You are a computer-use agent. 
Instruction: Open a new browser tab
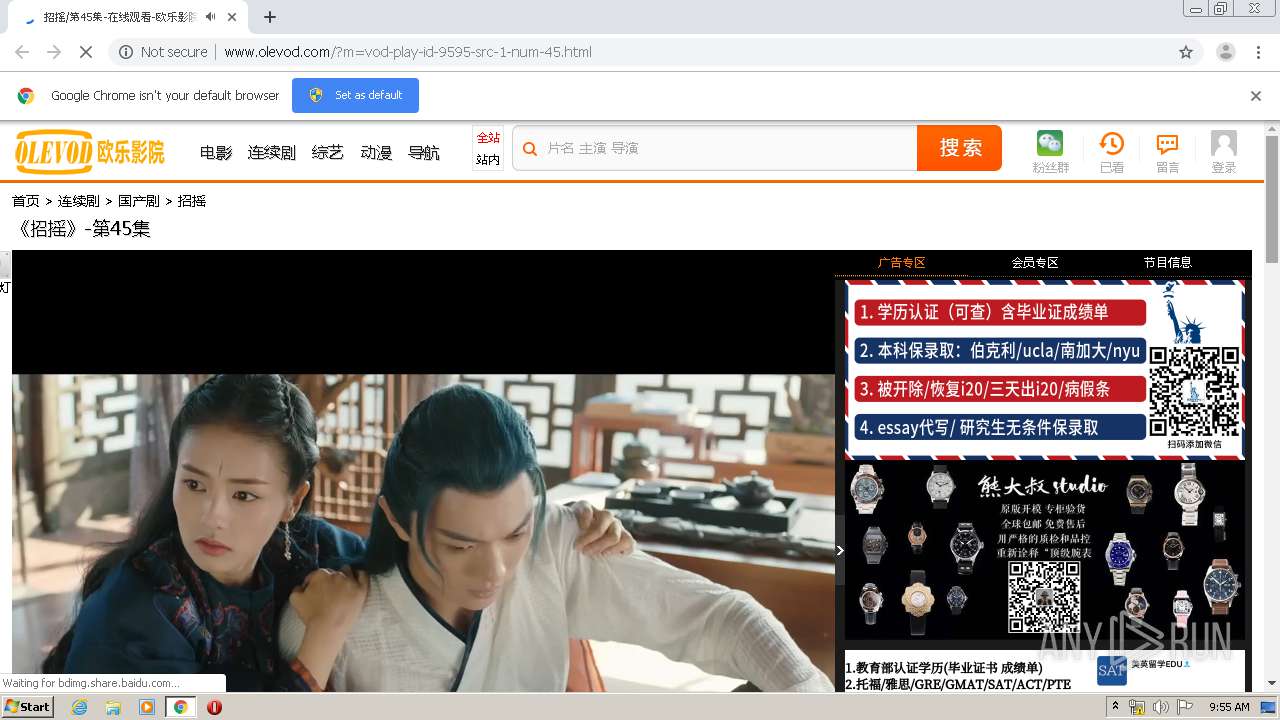click(270, 17)
